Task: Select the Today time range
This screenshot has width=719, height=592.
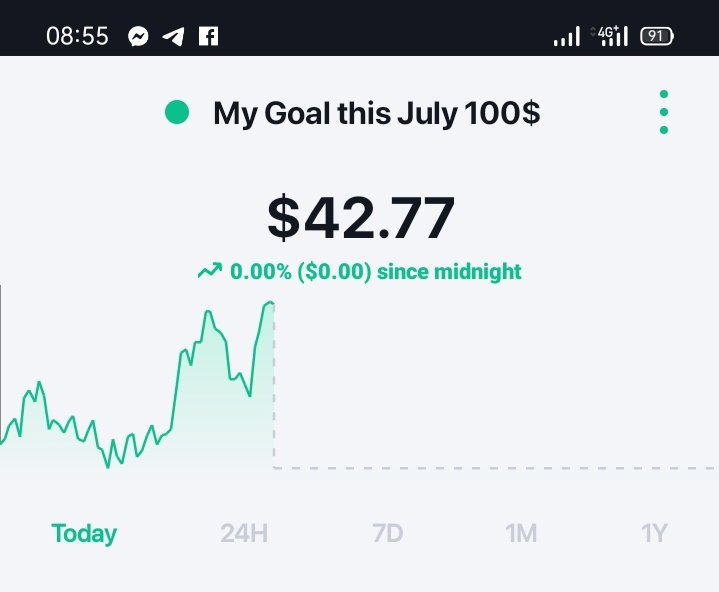Action: tap(84, 534)
